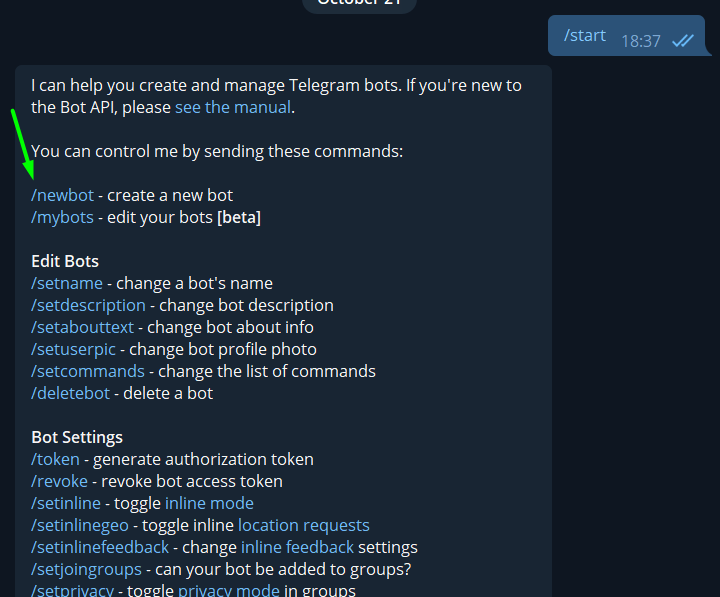The height and width of the screenshot is (597, 720).
Task: Select the /revoke command
Action: [x=59, y=482]
